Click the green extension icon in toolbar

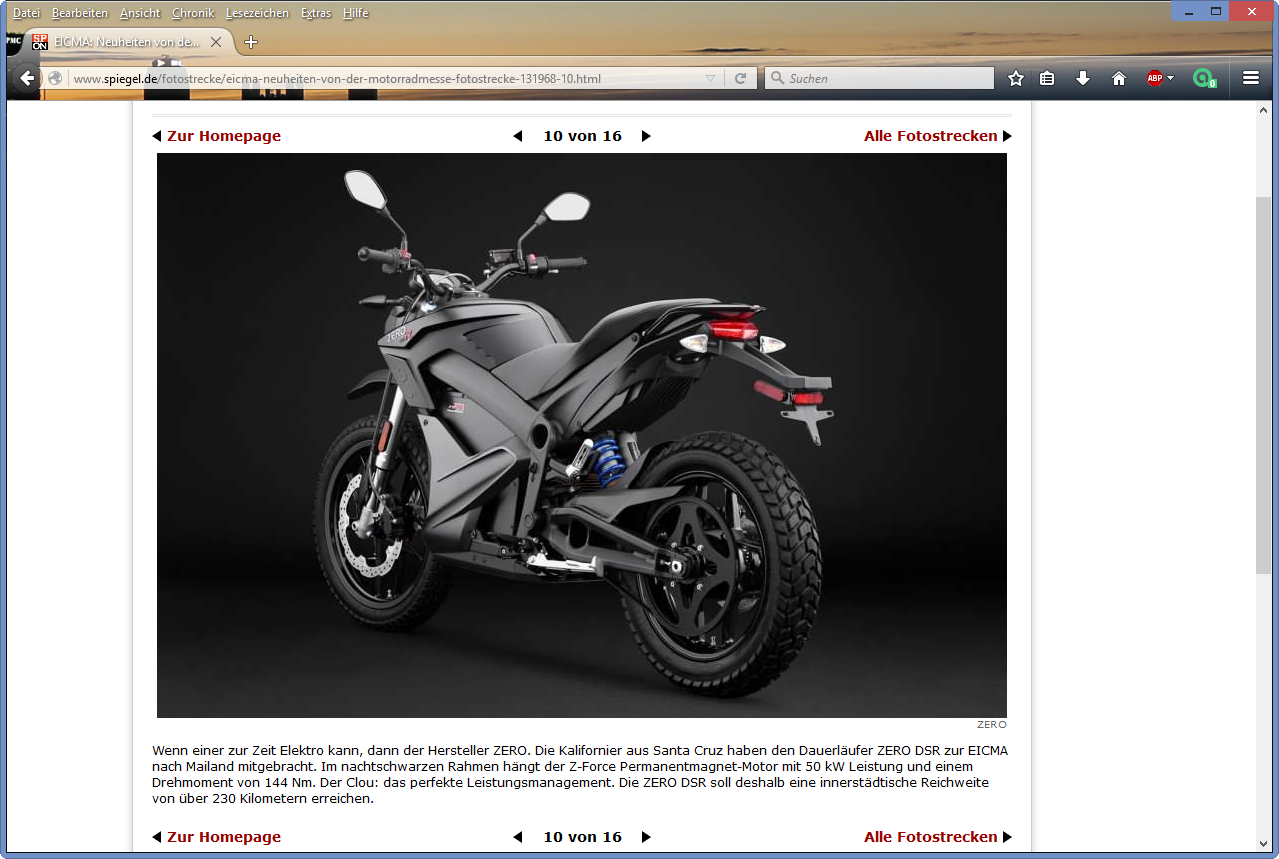[x=1204, y=78]
